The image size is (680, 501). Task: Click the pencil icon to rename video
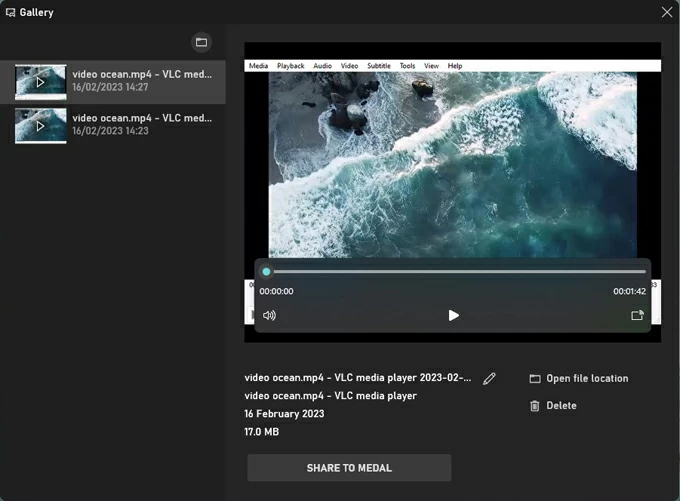[489, 379]
